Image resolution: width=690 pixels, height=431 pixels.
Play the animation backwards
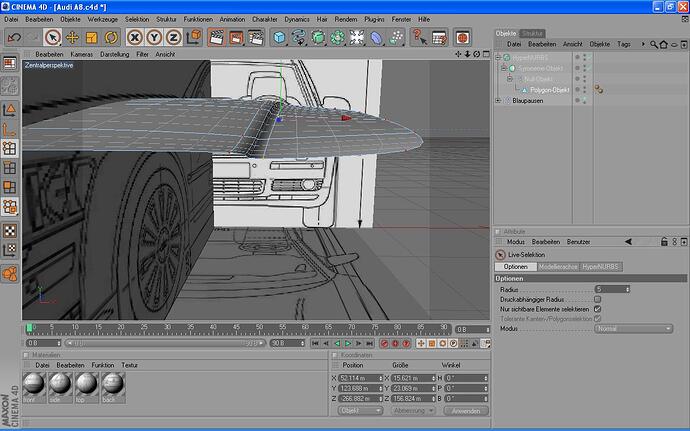(x=337, y=343)
